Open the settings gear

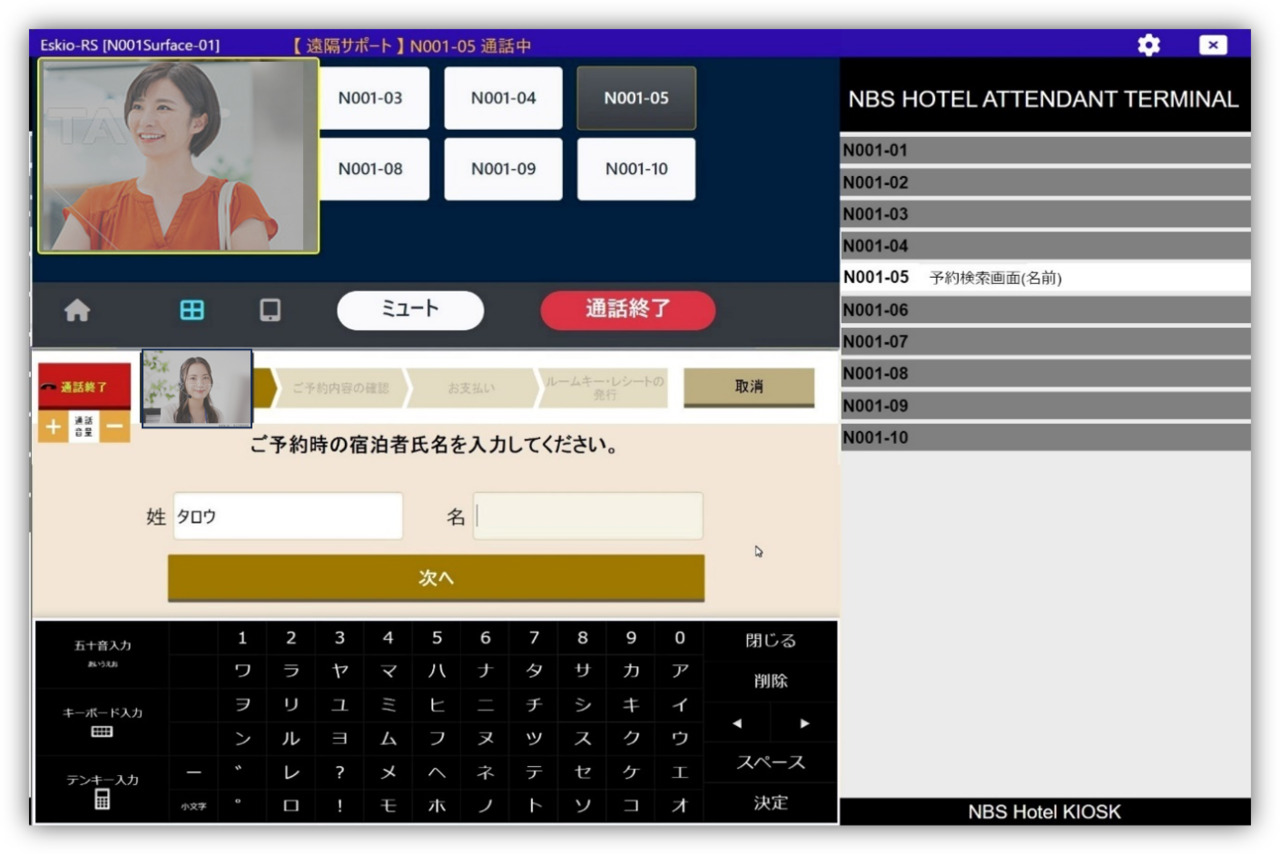(x=1148, y=45)
